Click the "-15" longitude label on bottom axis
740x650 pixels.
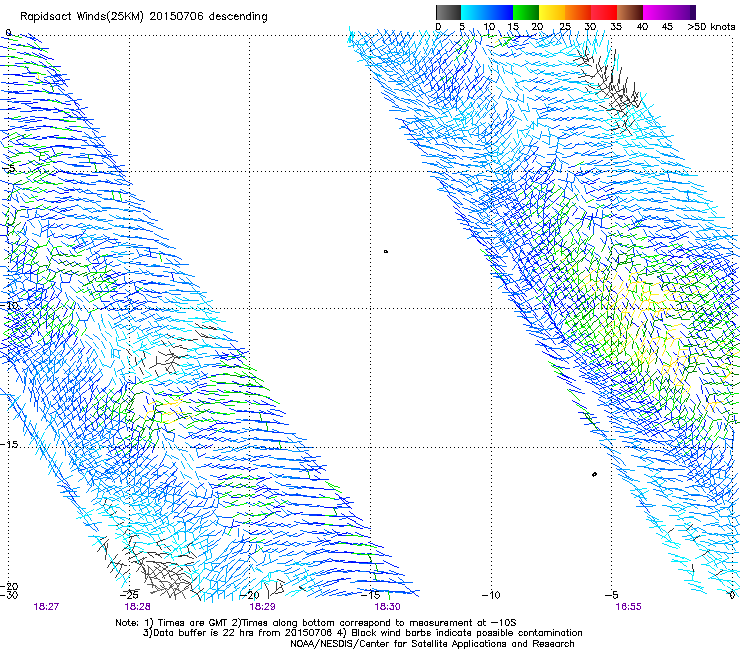[370, 595]
